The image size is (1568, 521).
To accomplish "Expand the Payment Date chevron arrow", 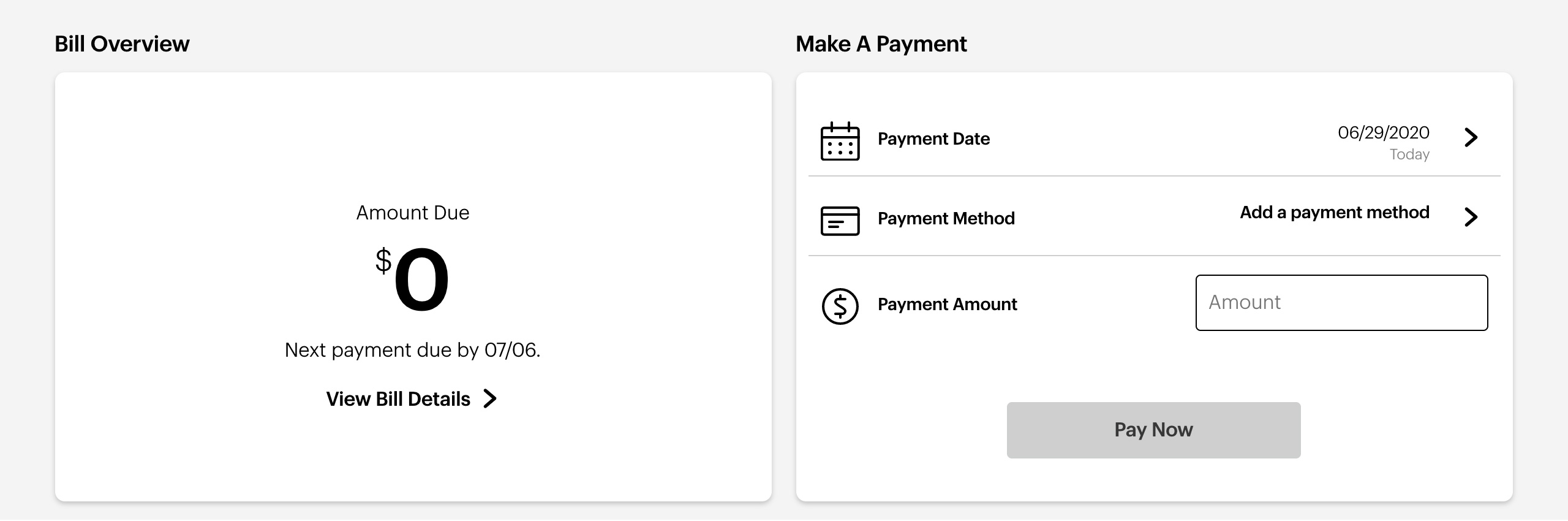I will (1471, 137).
